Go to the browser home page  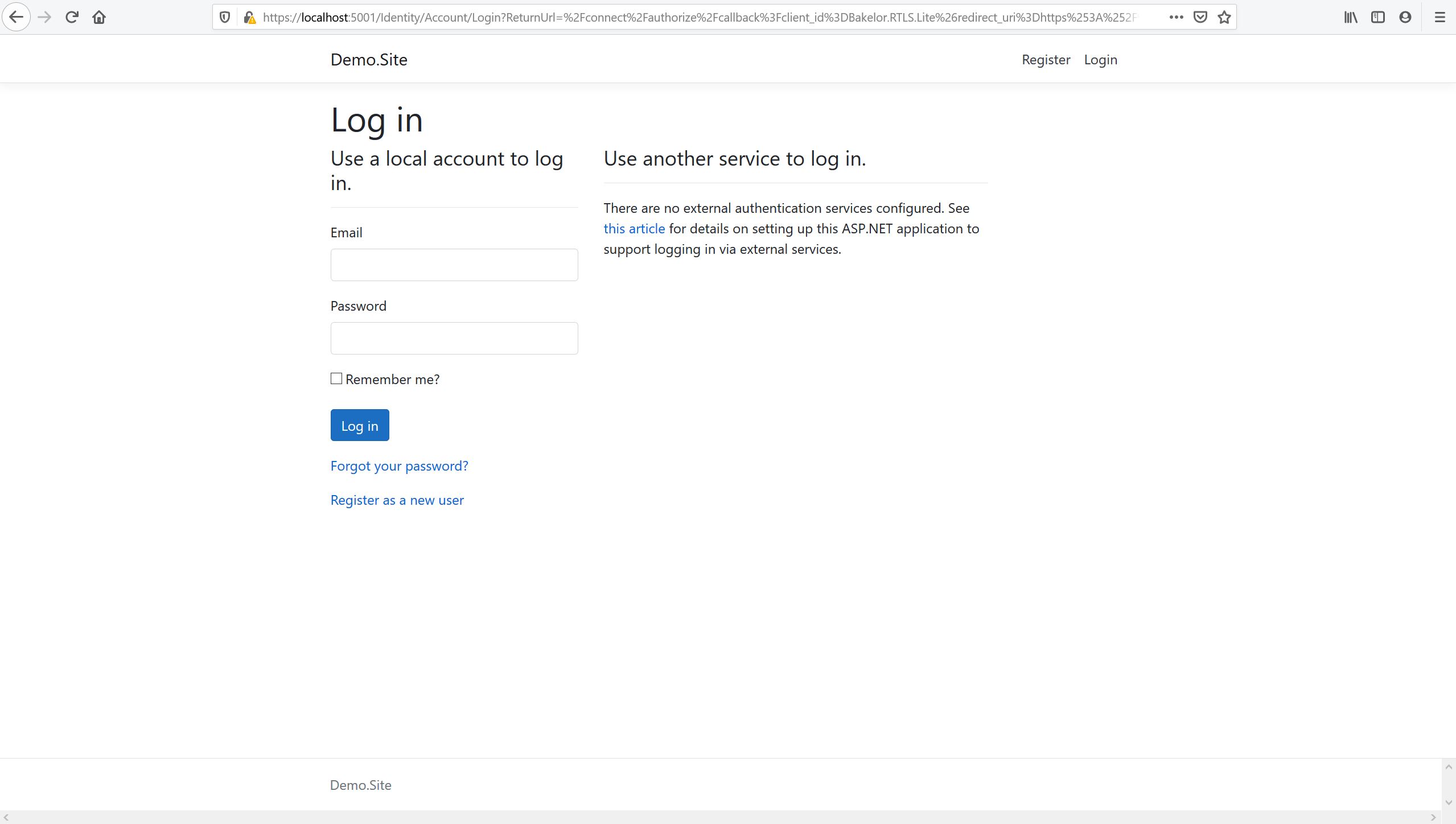99,17
